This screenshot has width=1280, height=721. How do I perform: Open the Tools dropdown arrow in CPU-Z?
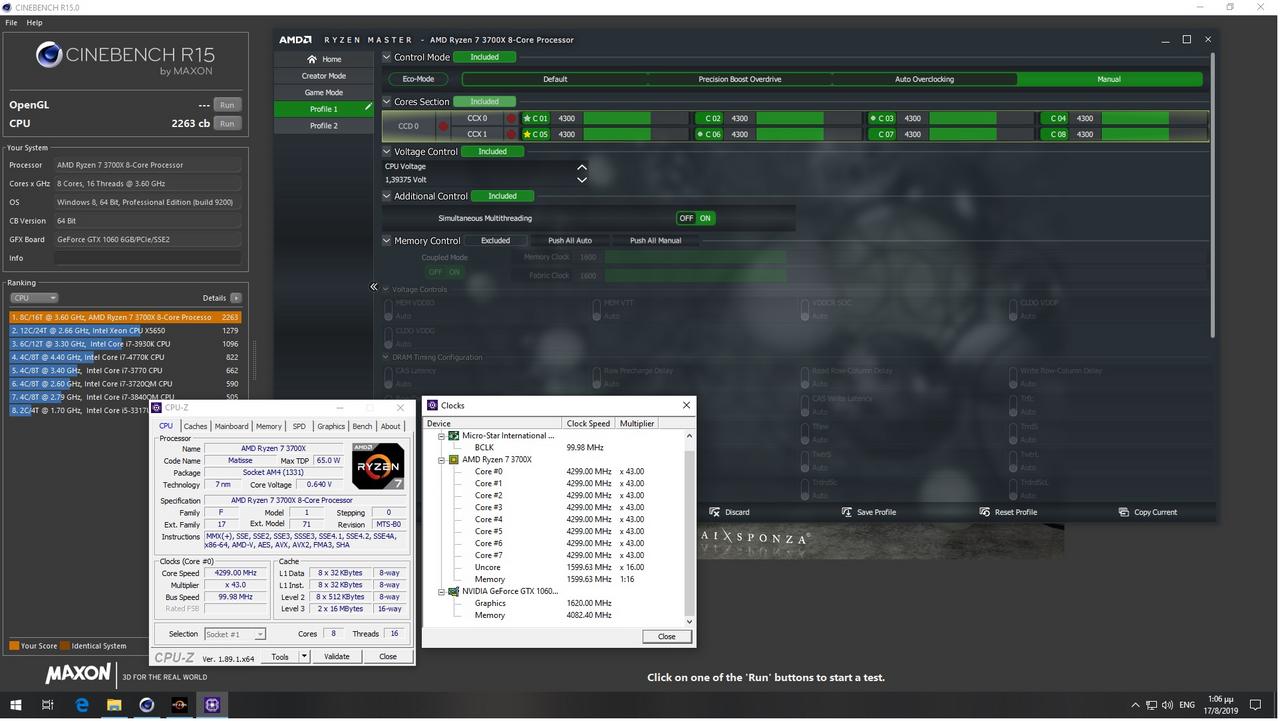[x=304, y=657]
